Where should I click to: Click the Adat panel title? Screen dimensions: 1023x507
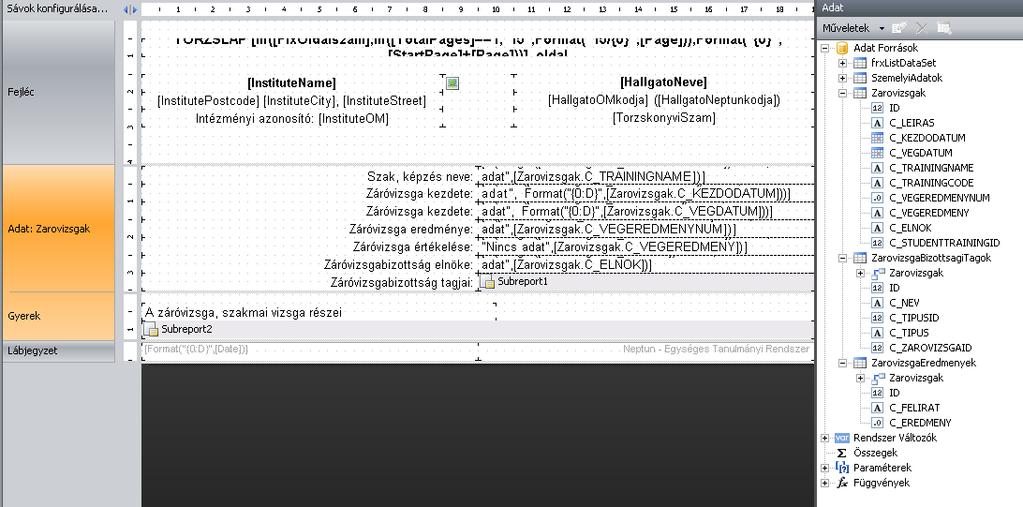[832, 8]
